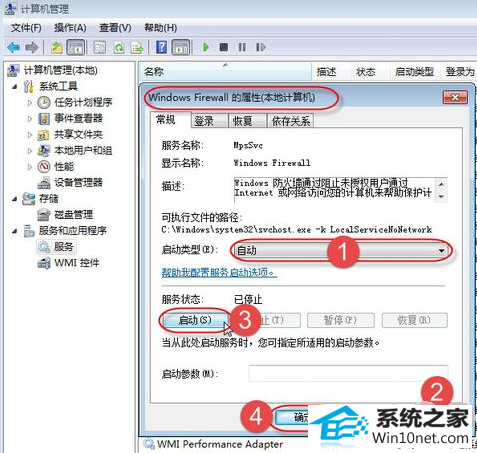The height and width of the screenshot is (453, 477).
Task: Click the Shared Folders tree icon
Action: point(44,135)
